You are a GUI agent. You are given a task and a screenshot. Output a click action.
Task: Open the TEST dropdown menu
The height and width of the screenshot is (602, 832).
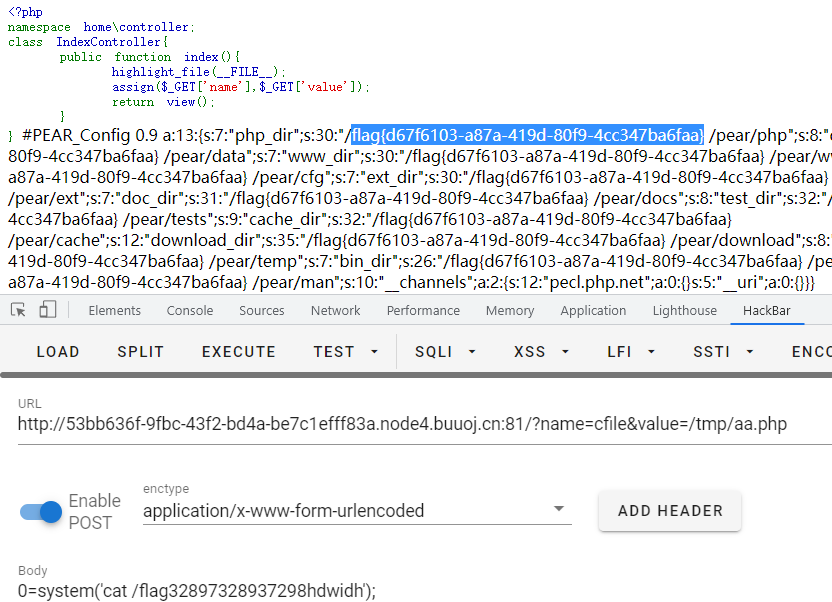pos(345,352)
